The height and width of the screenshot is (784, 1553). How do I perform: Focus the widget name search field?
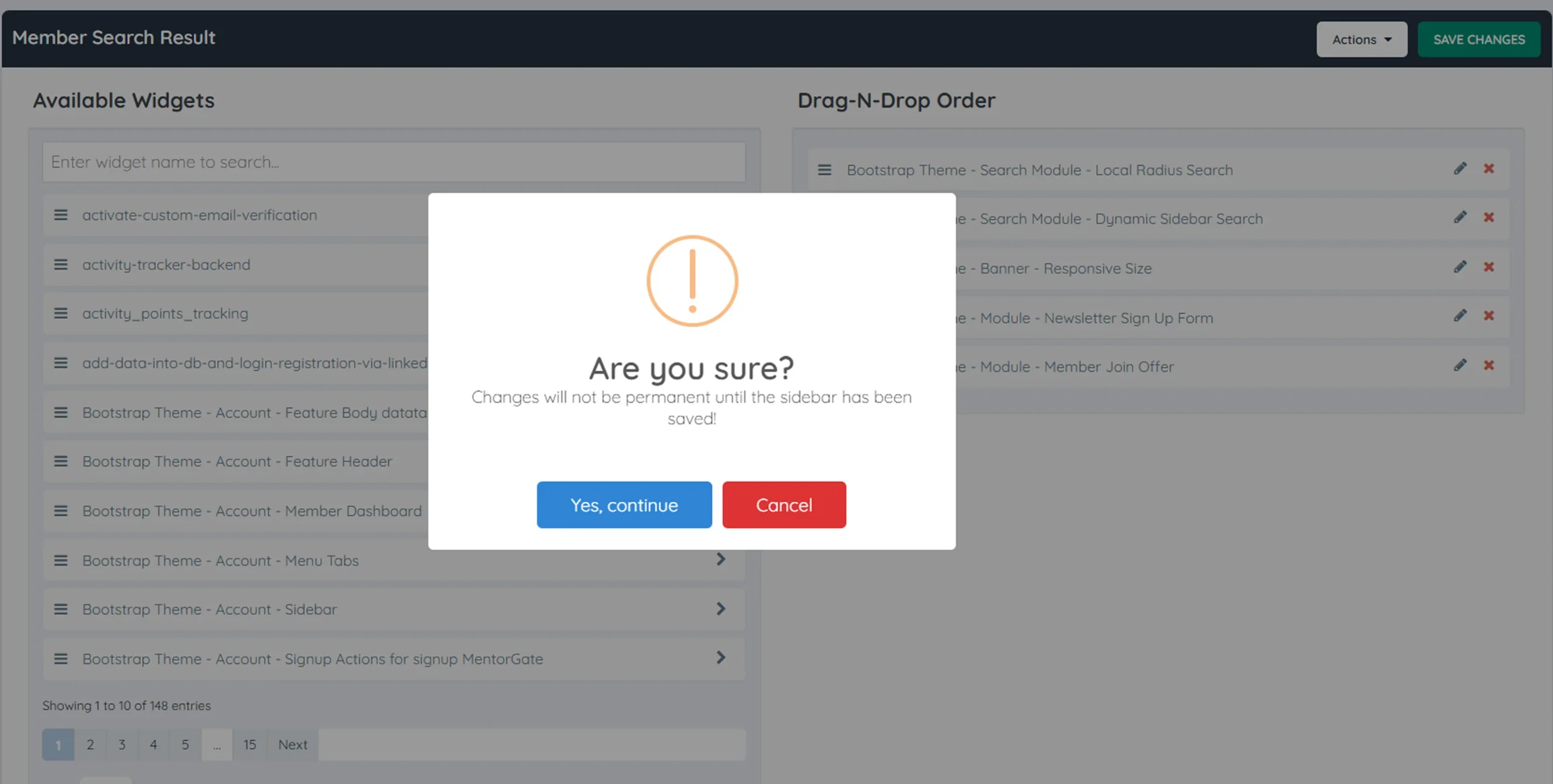tap(393, 162)
